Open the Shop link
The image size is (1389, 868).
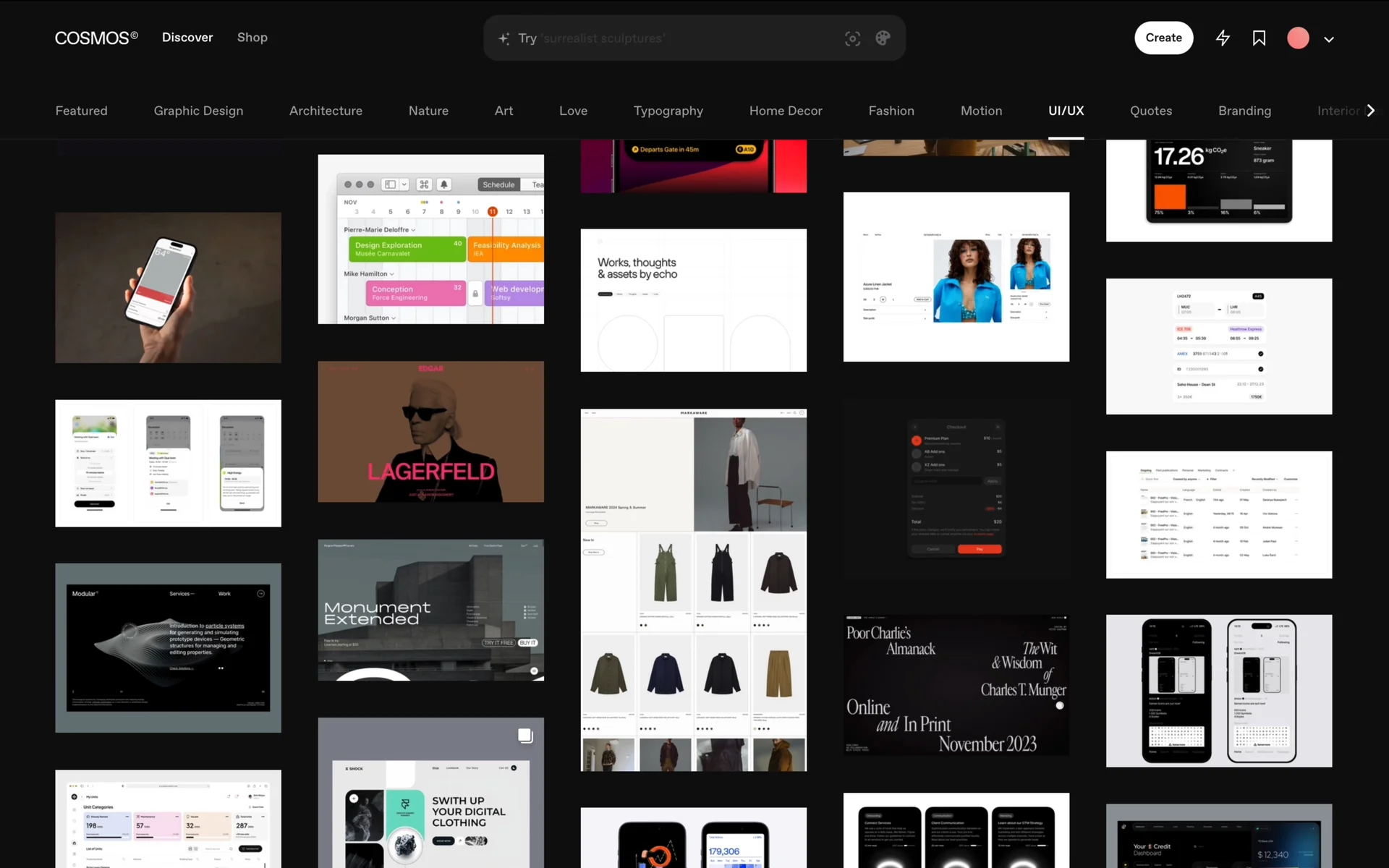pos(252,38)
